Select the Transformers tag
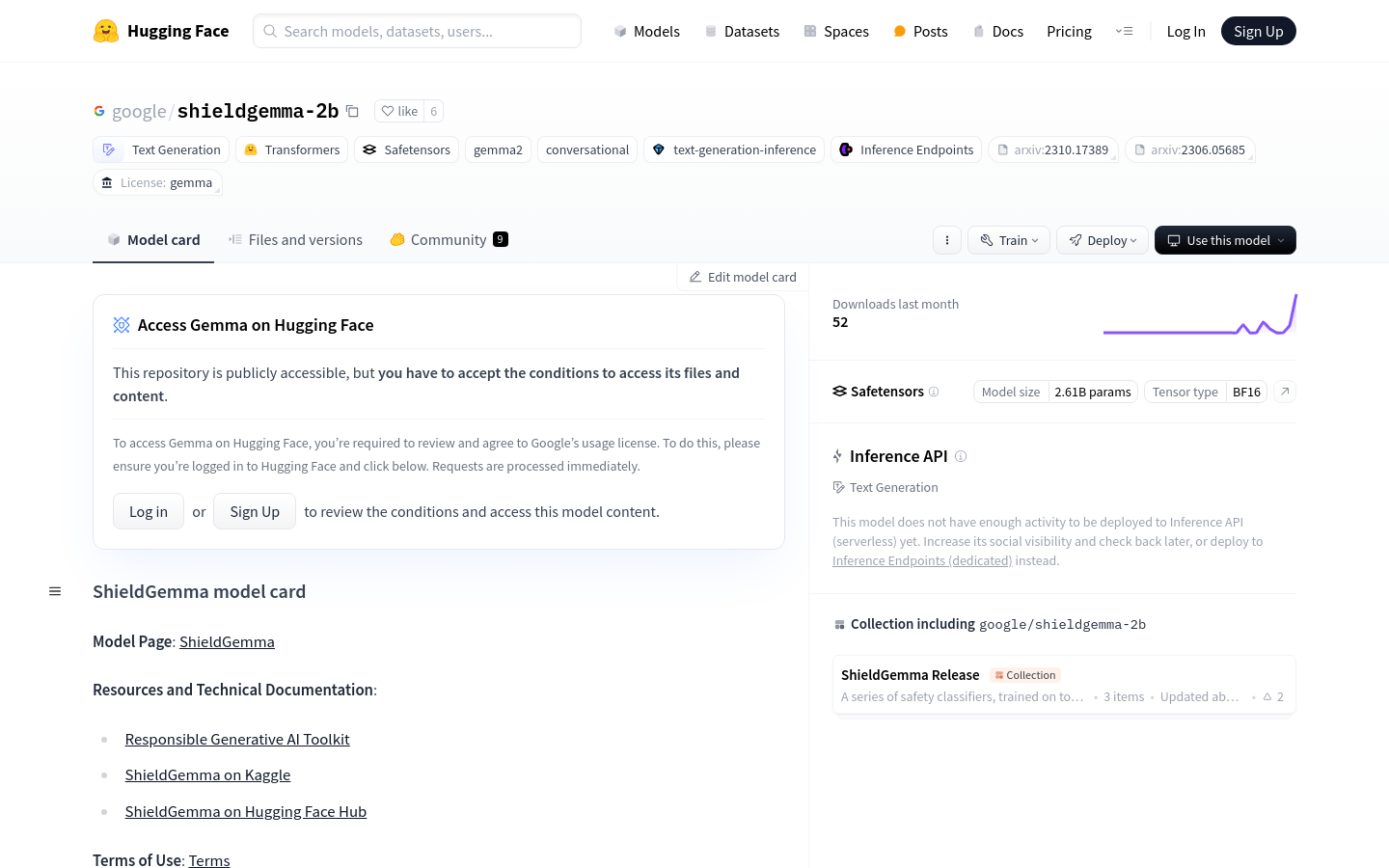 pos(291,149)
